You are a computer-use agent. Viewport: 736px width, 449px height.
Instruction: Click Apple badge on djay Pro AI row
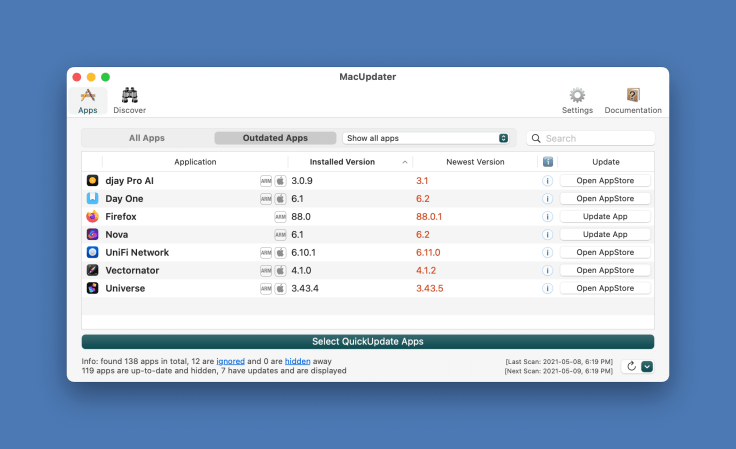coord(280,181)
